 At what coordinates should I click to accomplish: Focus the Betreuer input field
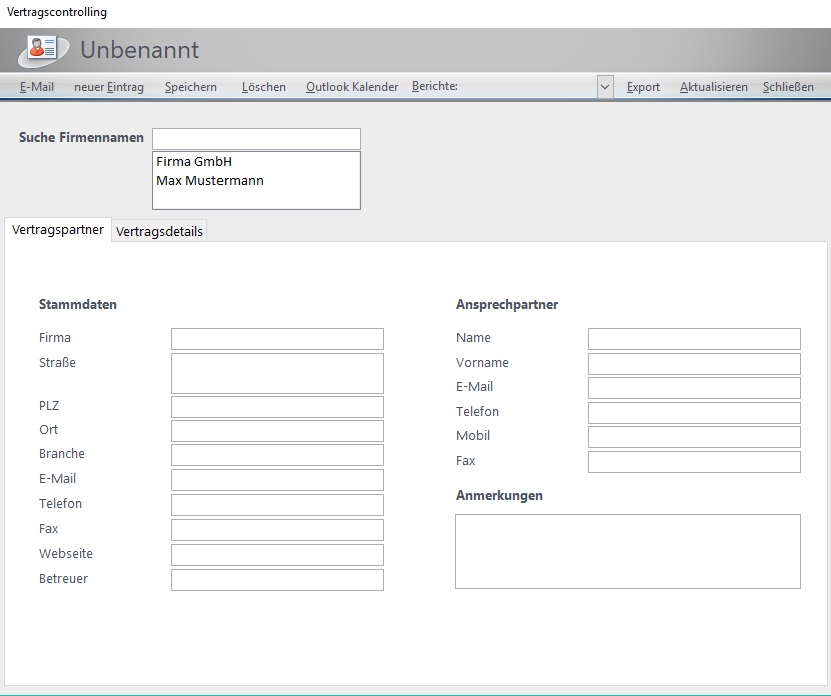pos(277,580)
